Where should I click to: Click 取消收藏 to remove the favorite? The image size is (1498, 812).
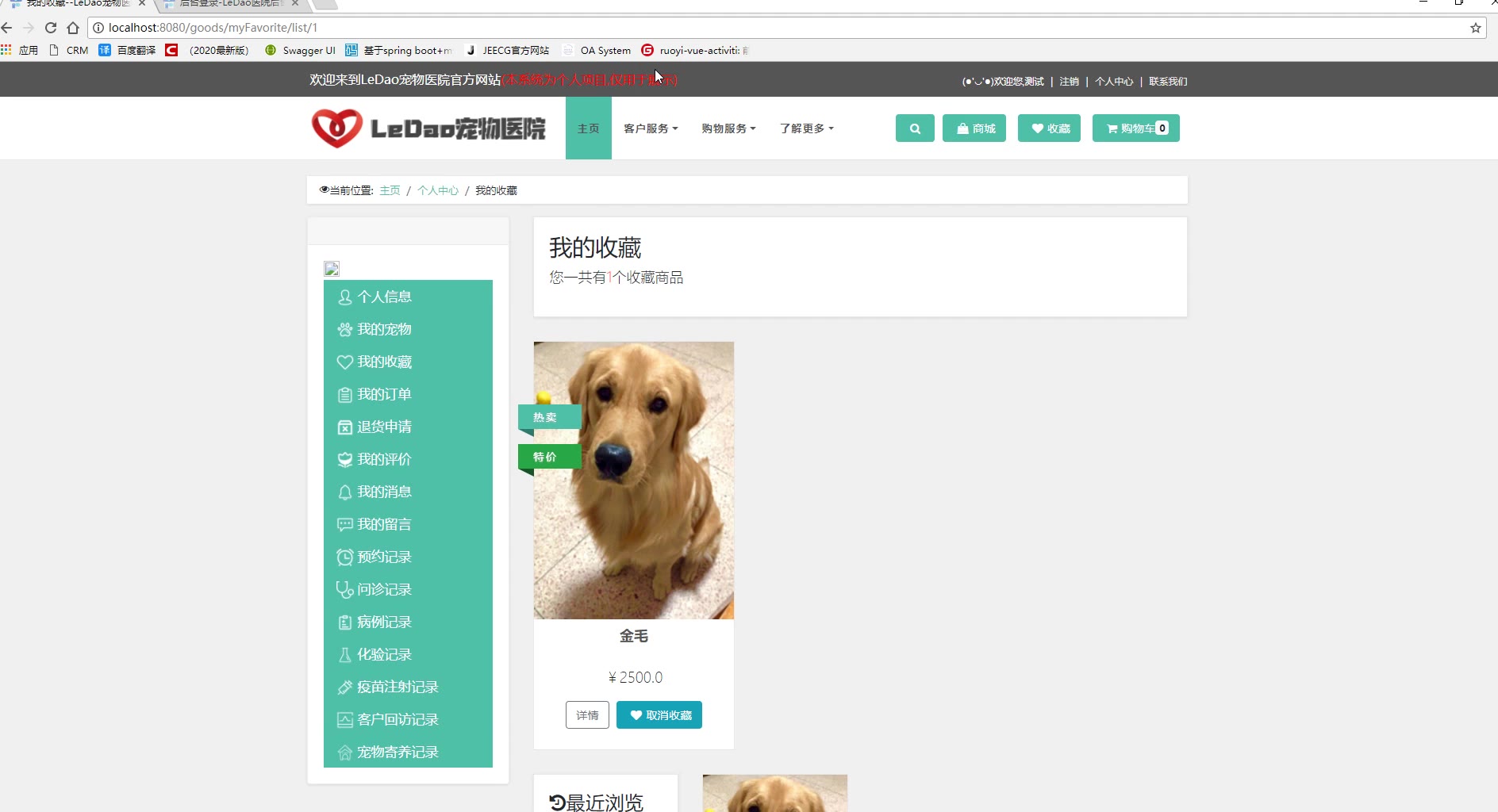point(659,714)
